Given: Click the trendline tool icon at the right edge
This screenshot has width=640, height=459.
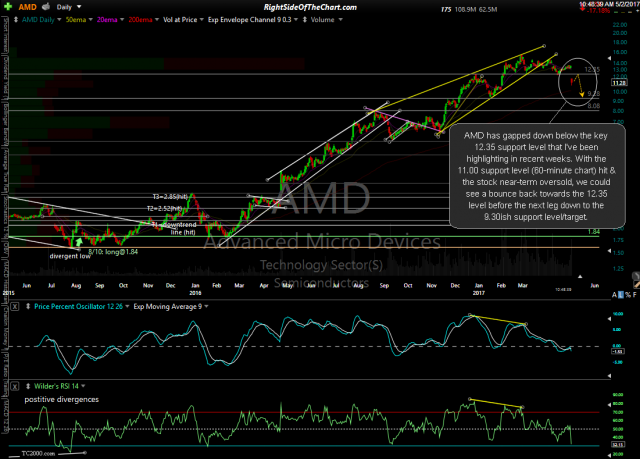Looking at the screenshot, I should (636, 284).
